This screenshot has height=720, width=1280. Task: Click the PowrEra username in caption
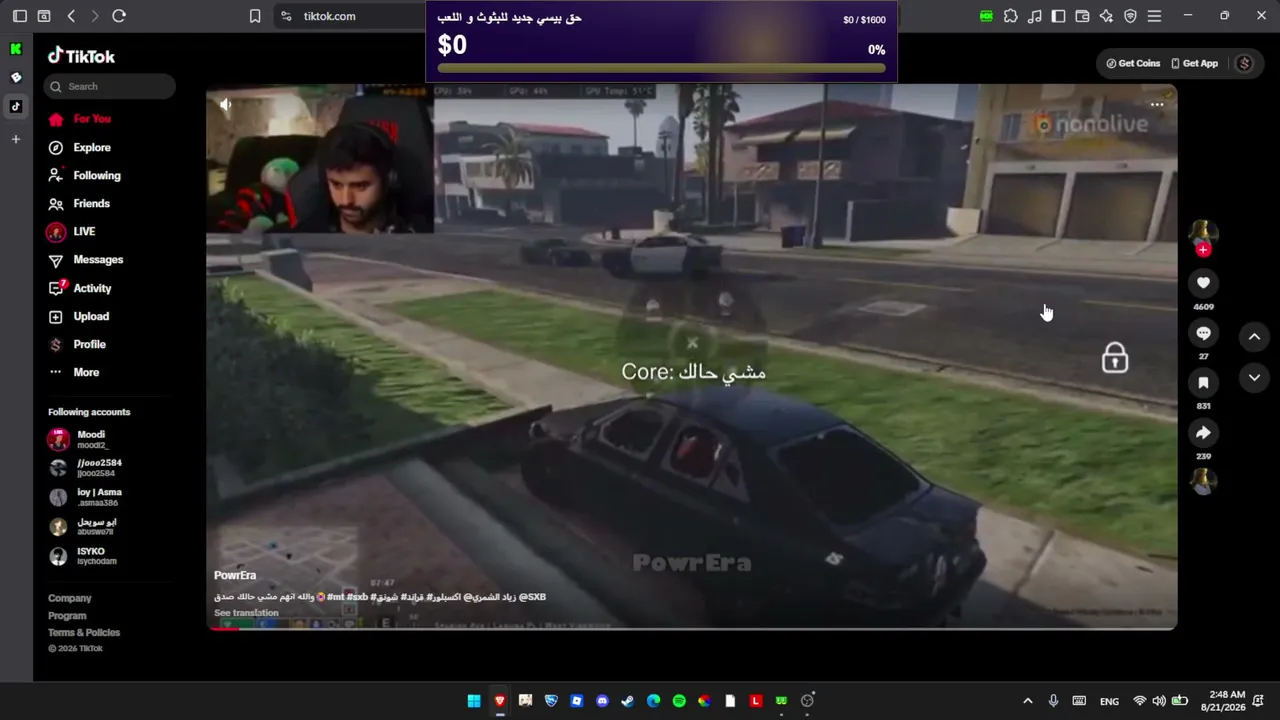point(235,575)
